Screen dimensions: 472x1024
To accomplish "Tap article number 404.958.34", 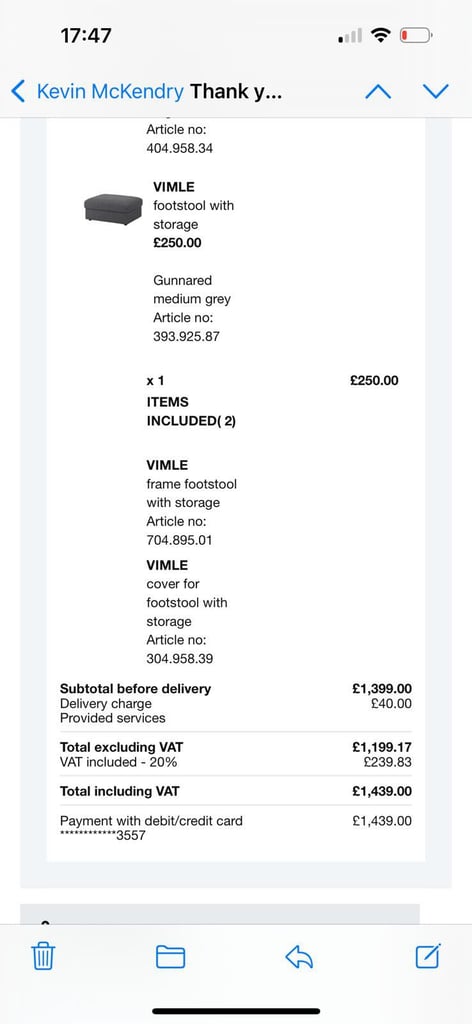I will 180,148.
